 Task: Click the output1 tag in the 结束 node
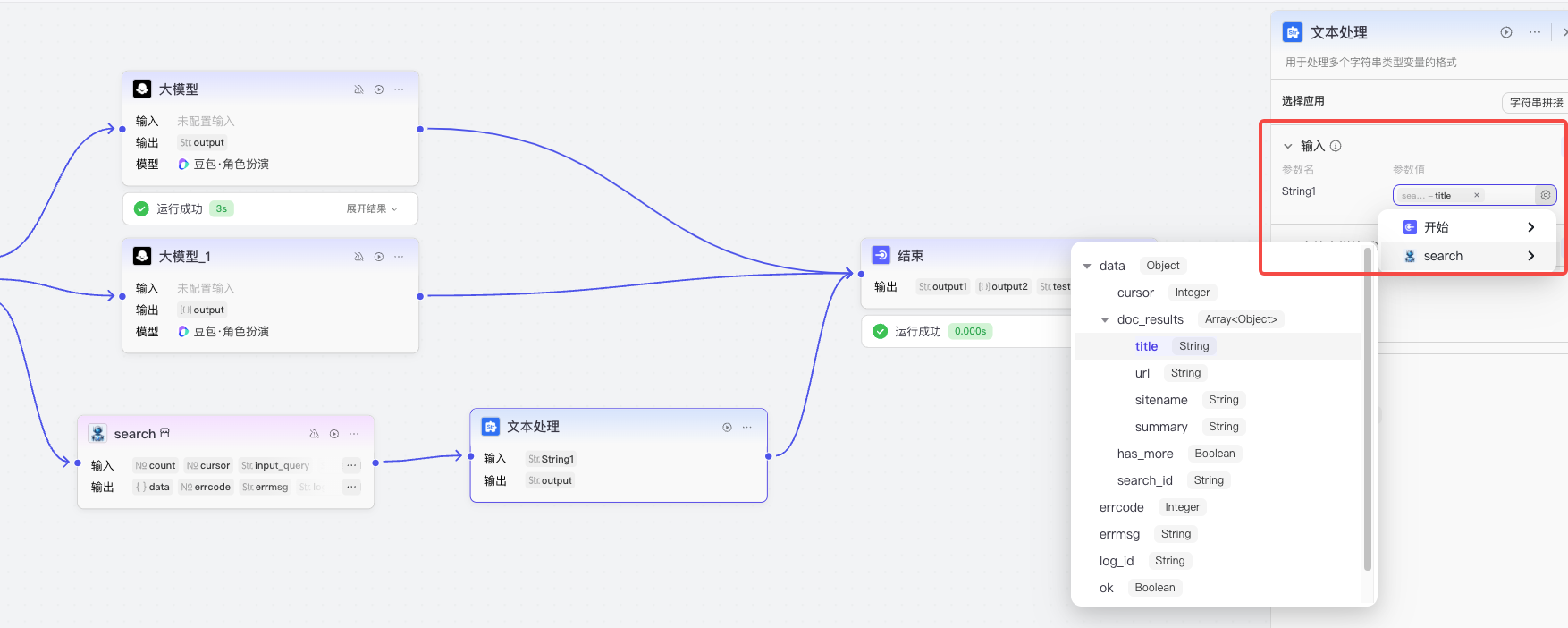click(x=942, y=286)
